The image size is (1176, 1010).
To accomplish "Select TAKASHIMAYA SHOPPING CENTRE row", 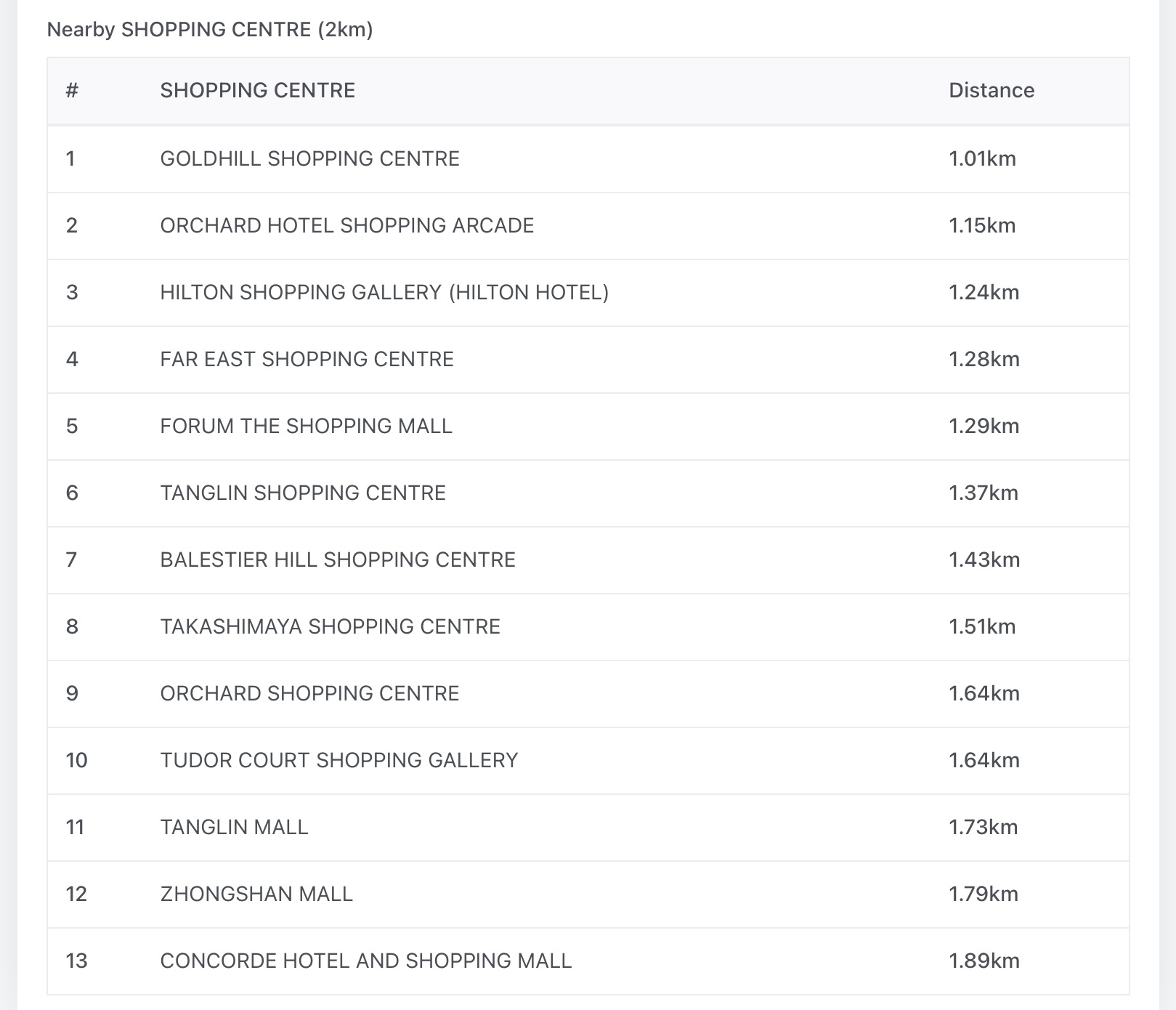I will point(330,626).
